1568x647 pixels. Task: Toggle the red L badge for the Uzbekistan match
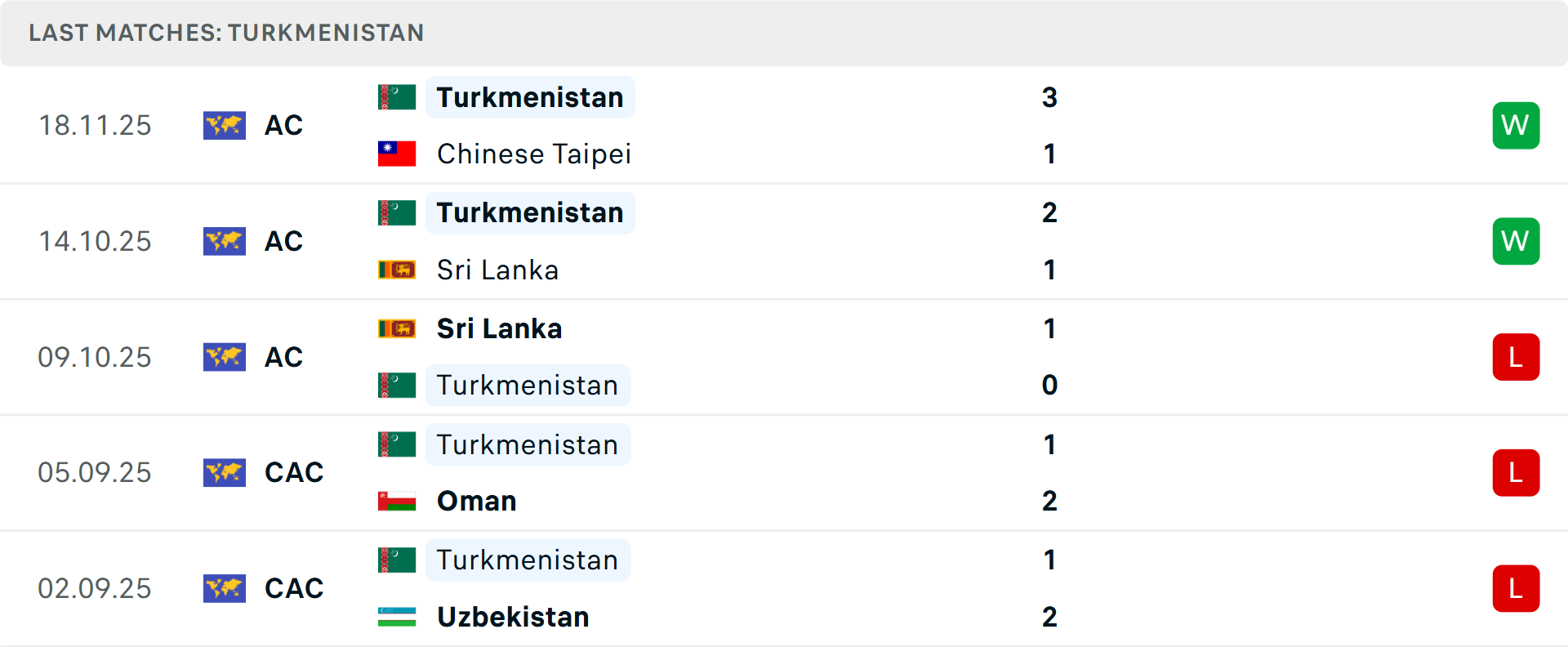click(x=1516, y=588)
